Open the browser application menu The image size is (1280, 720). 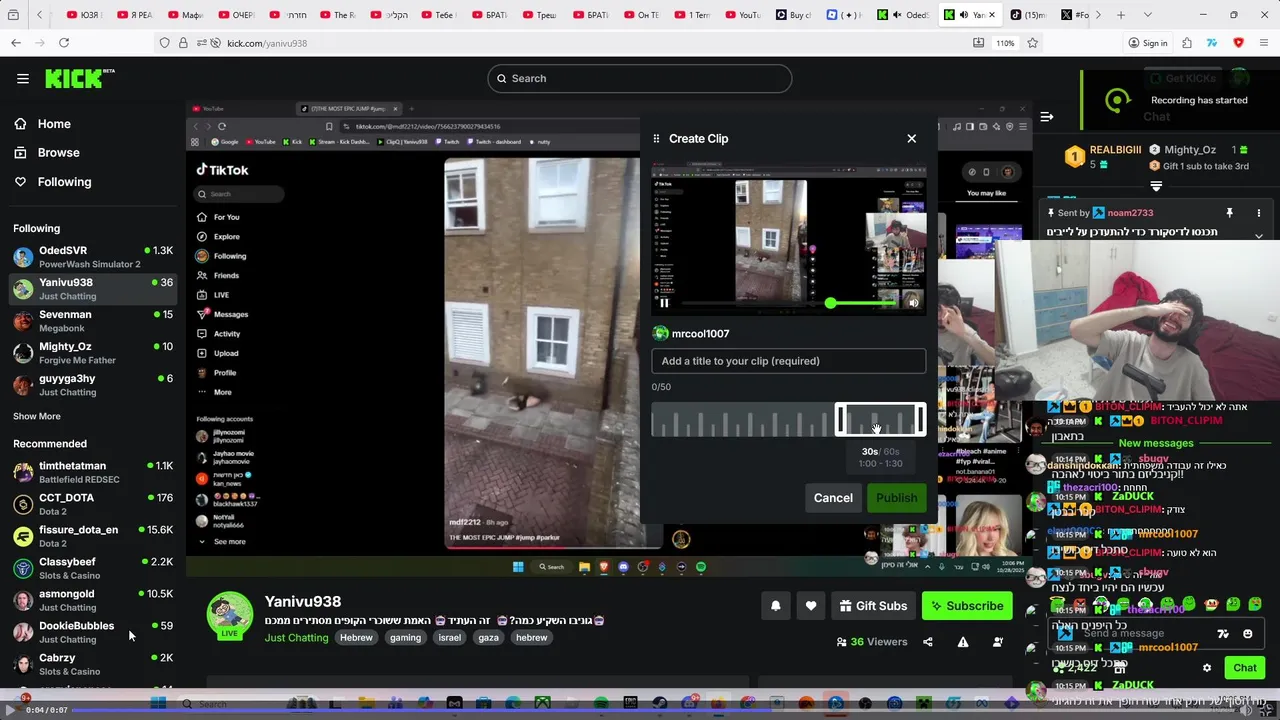click(x=1264, y=43)
